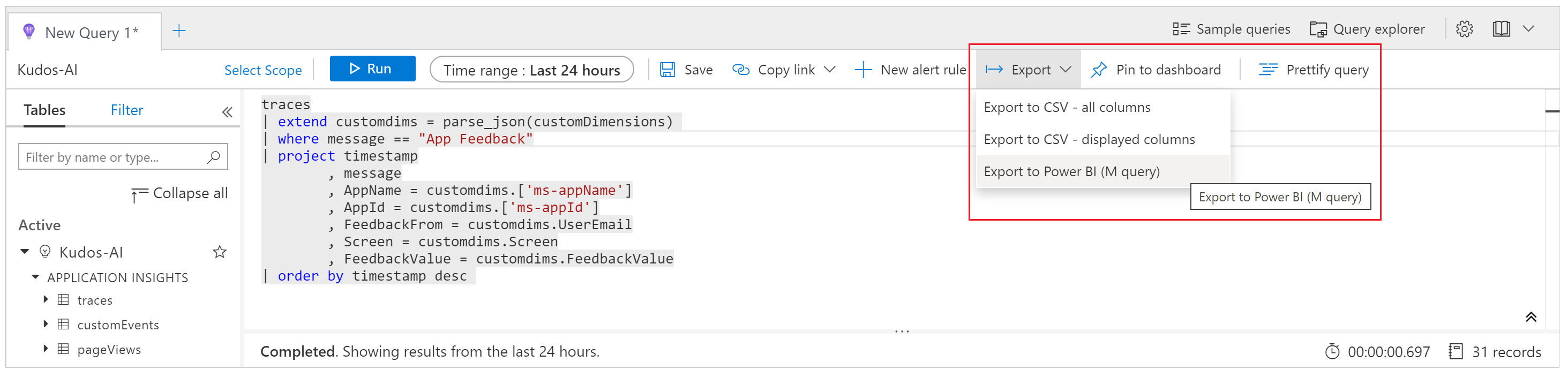Click Copy link

774,70
